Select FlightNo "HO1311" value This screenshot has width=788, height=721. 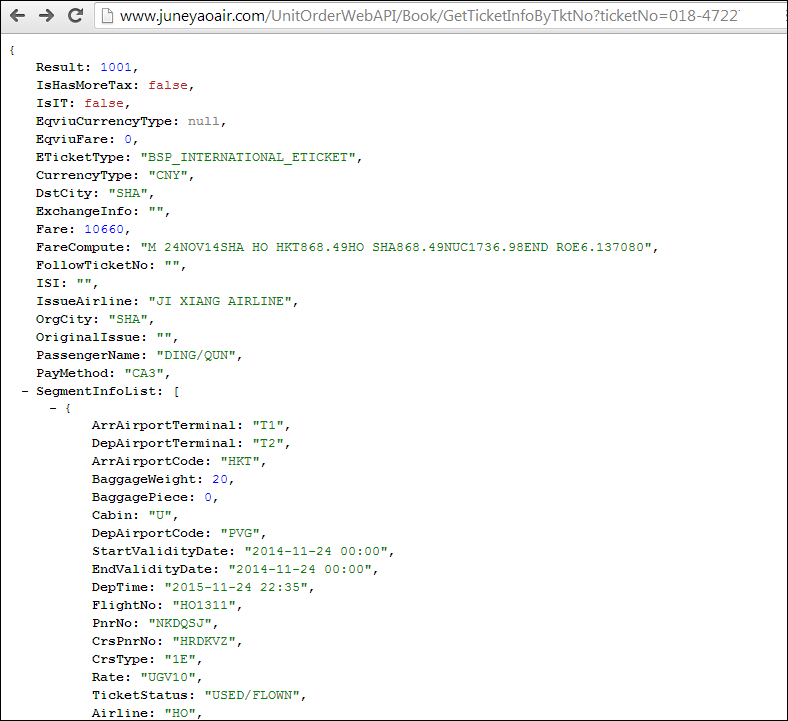(x=204, y=605)
